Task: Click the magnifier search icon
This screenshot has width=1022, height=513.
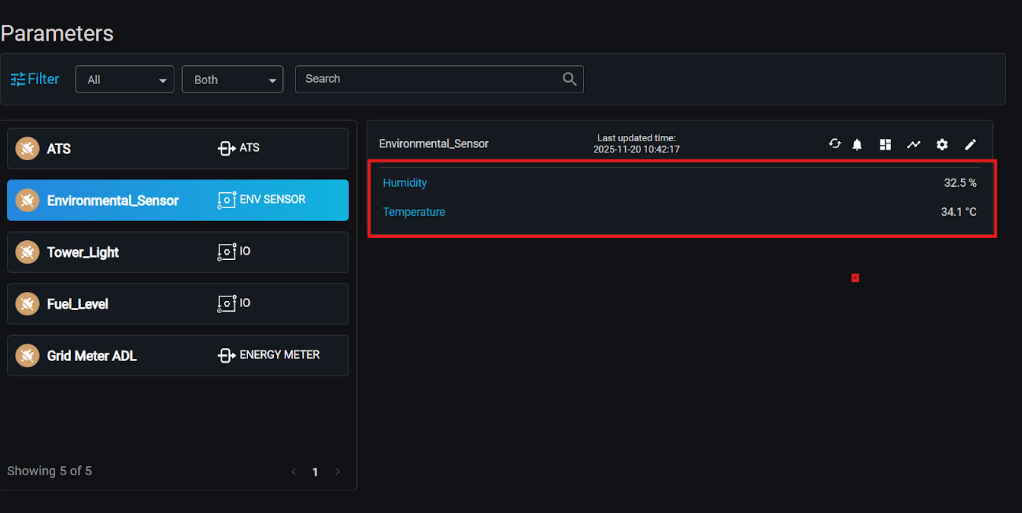Action: (569, 79)
